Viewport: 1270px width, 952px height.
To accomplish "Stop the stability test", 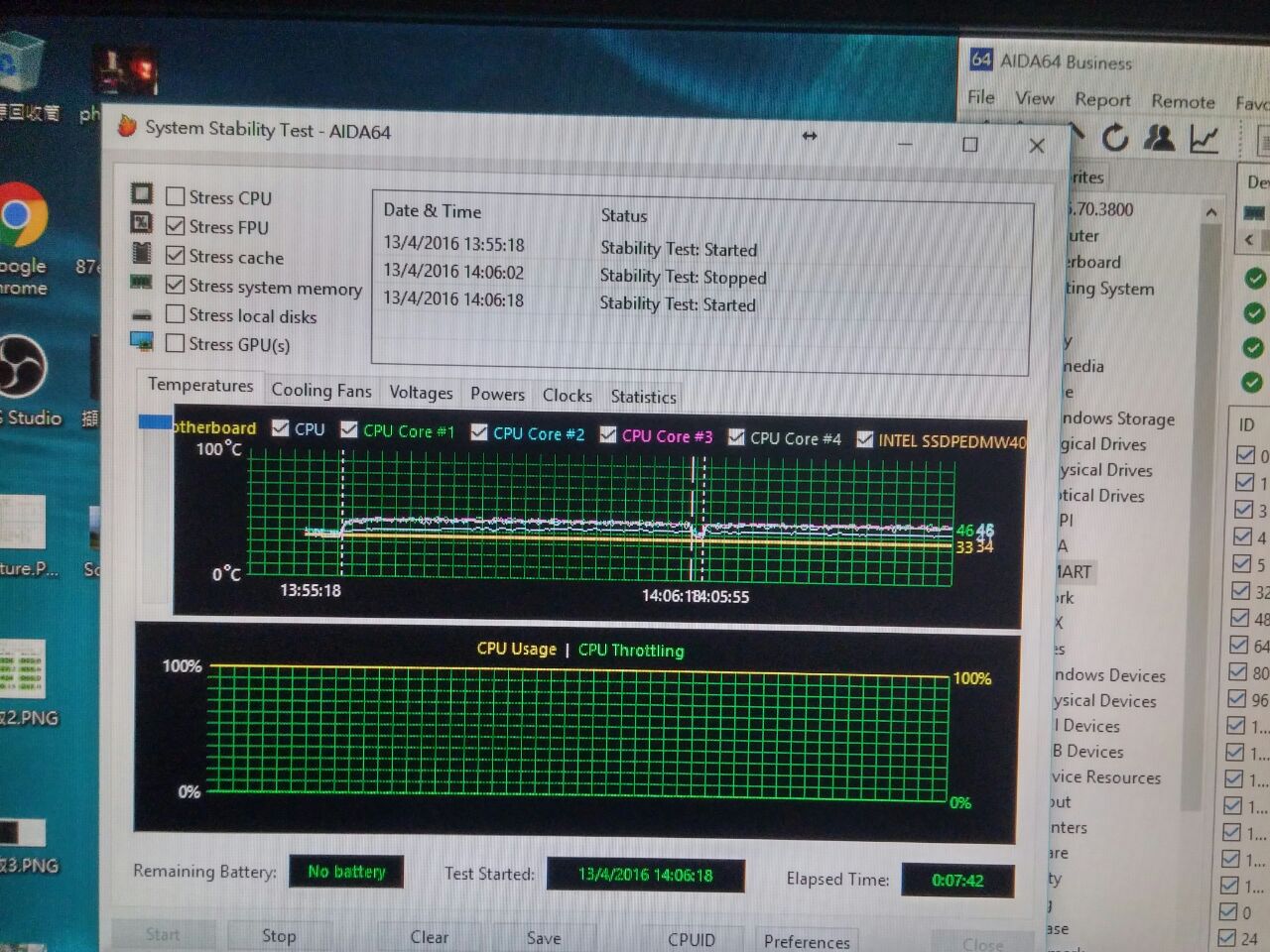I will click(x=279, y=935).
